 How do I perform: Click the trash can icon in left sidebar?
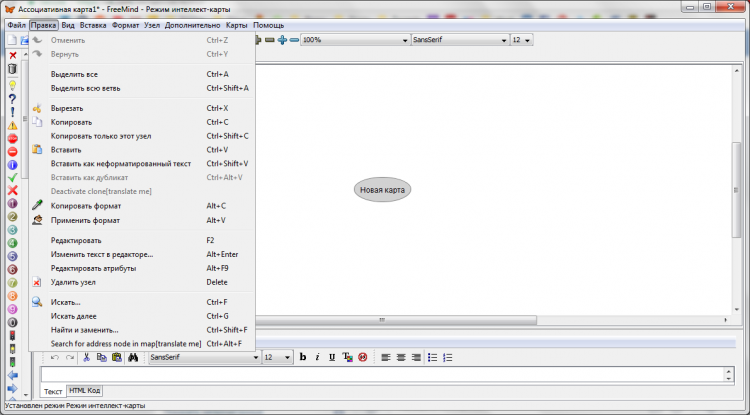tap(13, 69)
